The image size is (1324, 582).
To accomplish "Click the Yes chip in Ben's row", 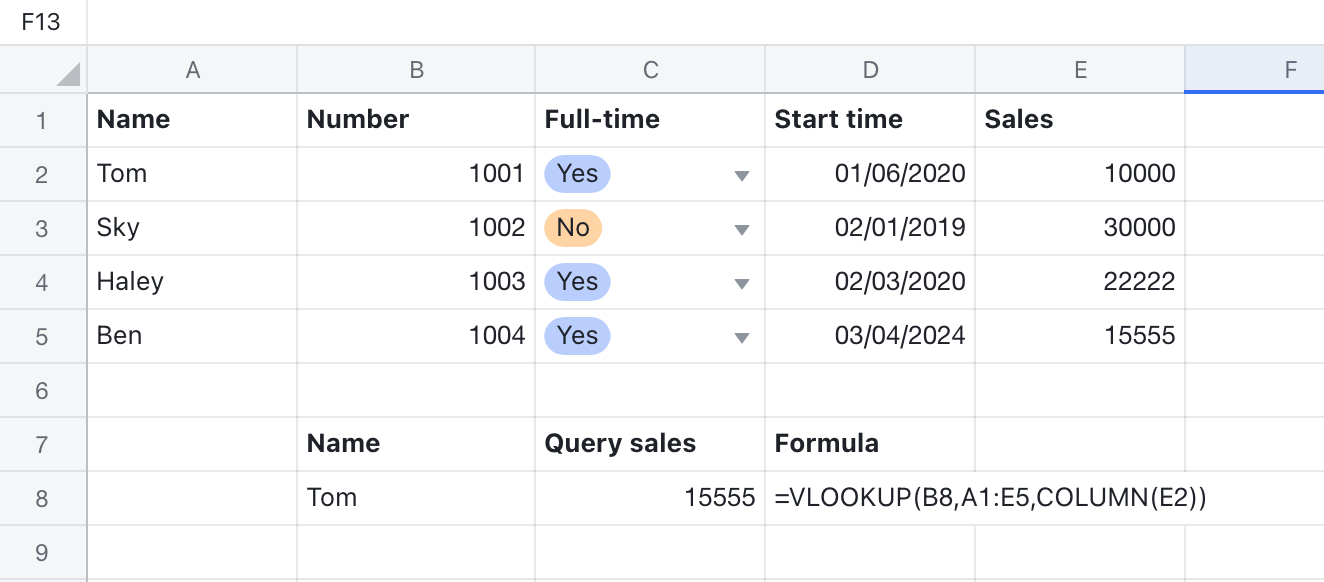I will pos(577,336).
